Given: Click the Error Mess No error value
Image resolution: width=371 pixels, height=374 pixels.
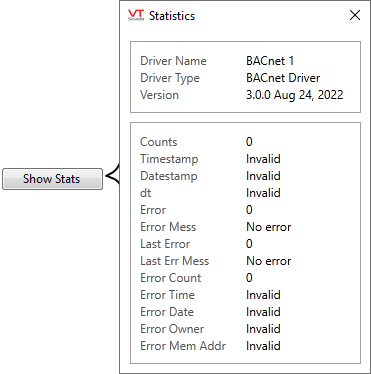Looking at the screenshot, I should click(269, 227).
